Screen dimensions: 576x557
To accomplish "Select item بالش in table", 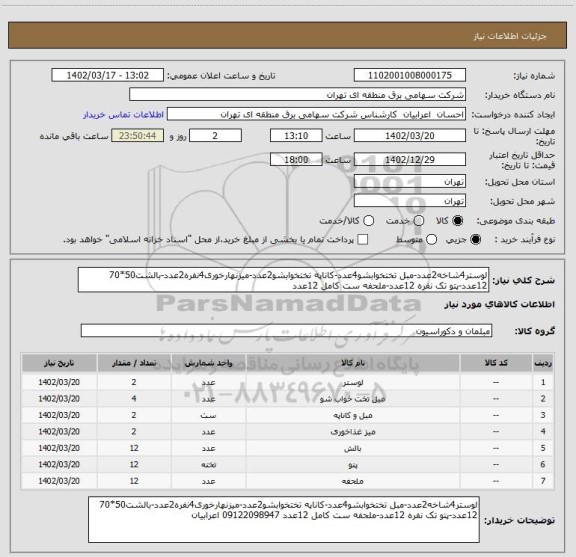I will (353, 448).
